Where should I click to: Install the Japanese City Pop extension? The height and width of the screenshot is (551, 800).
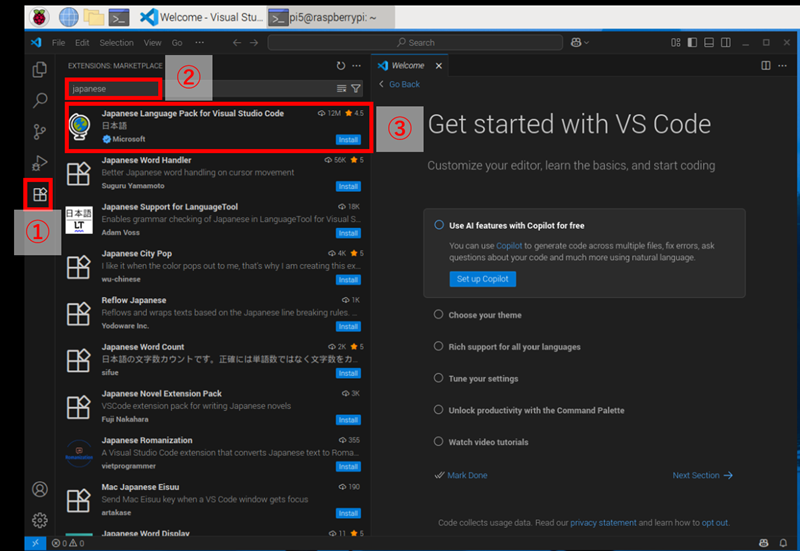pos(348,280)
